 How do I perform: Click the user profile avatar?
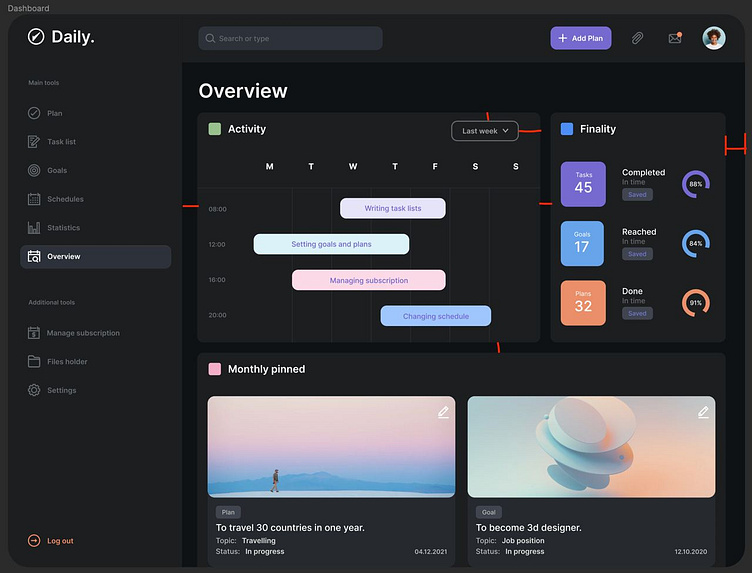[713, 38]
